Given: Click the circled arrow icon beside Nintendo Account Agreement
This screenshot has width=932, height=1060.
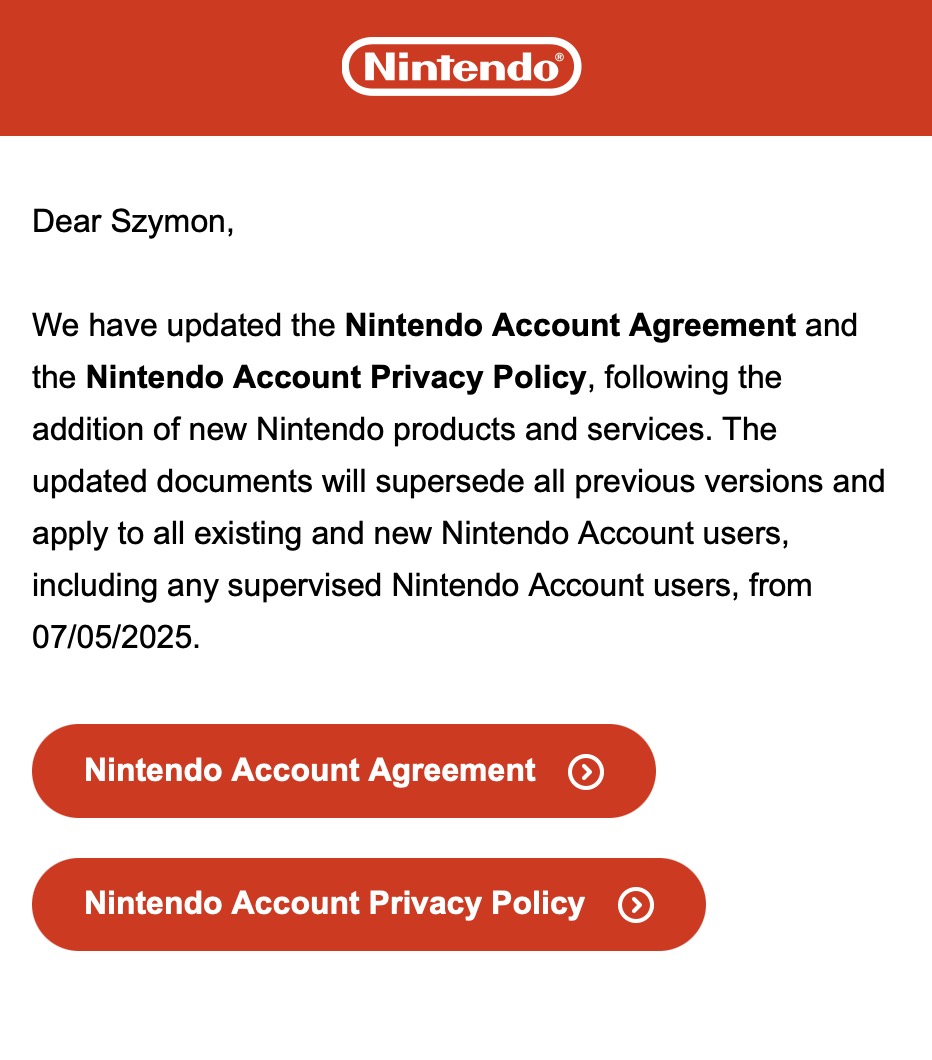Looking at the screenshot, I should point(586,771).
